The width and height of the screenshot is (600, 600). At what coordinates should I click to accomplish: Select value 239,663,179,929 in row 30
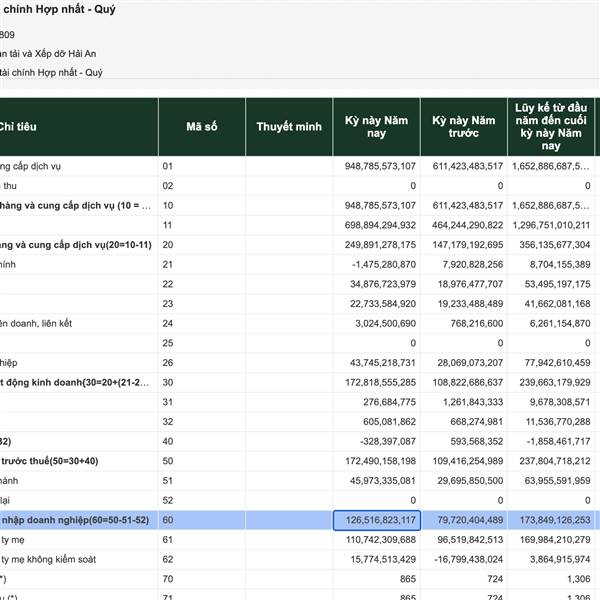click(x=555, y=382)
